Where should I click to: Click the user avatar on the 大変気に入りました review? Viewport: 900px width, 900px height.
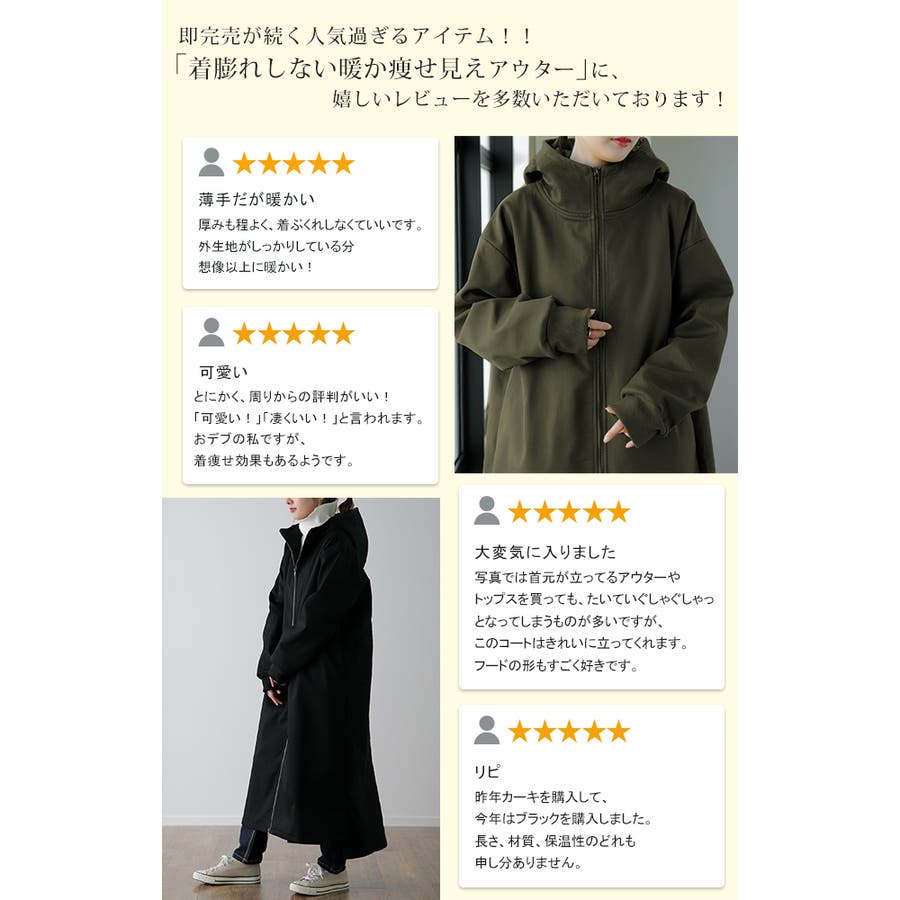(487, 510)
